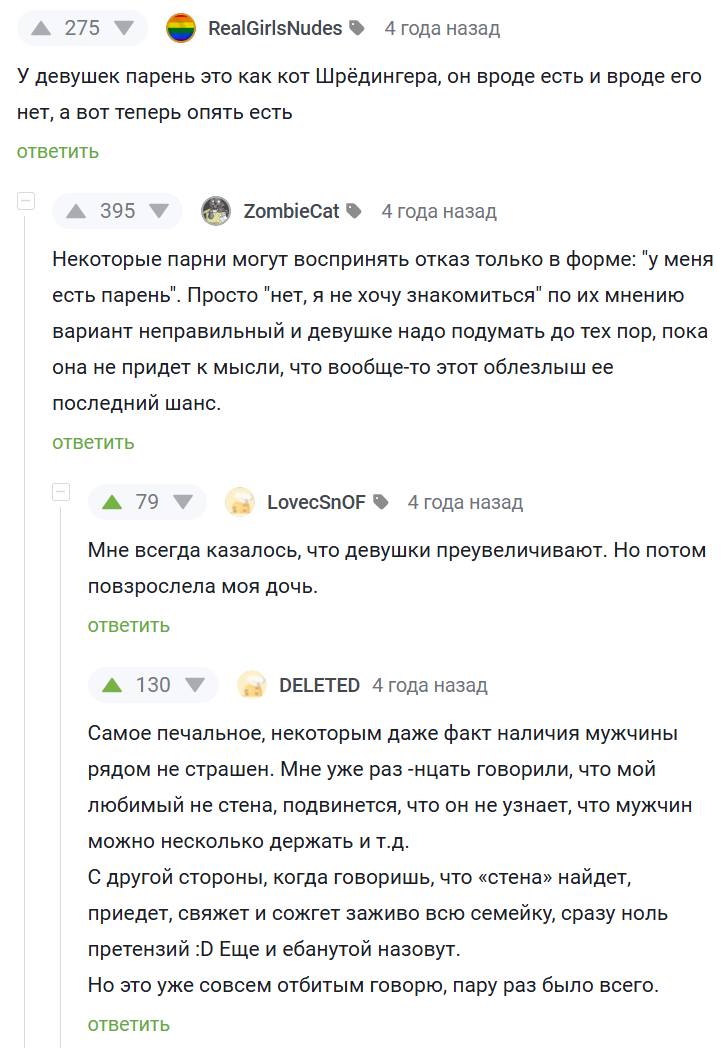Upvote the DELETED user's comment
The height and width of the screenshot is (1048, 727).
coord(112,685)
